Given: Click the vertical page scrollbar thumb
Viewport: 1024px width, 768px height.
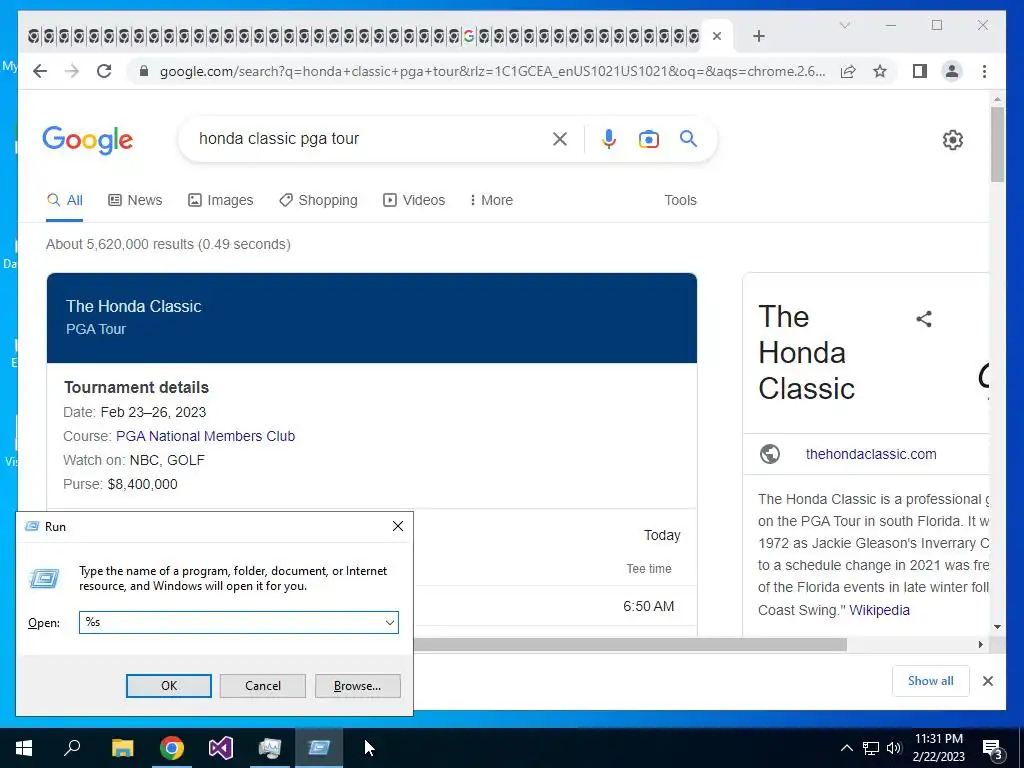Looking at the screenshot, I should pos(997,144).
